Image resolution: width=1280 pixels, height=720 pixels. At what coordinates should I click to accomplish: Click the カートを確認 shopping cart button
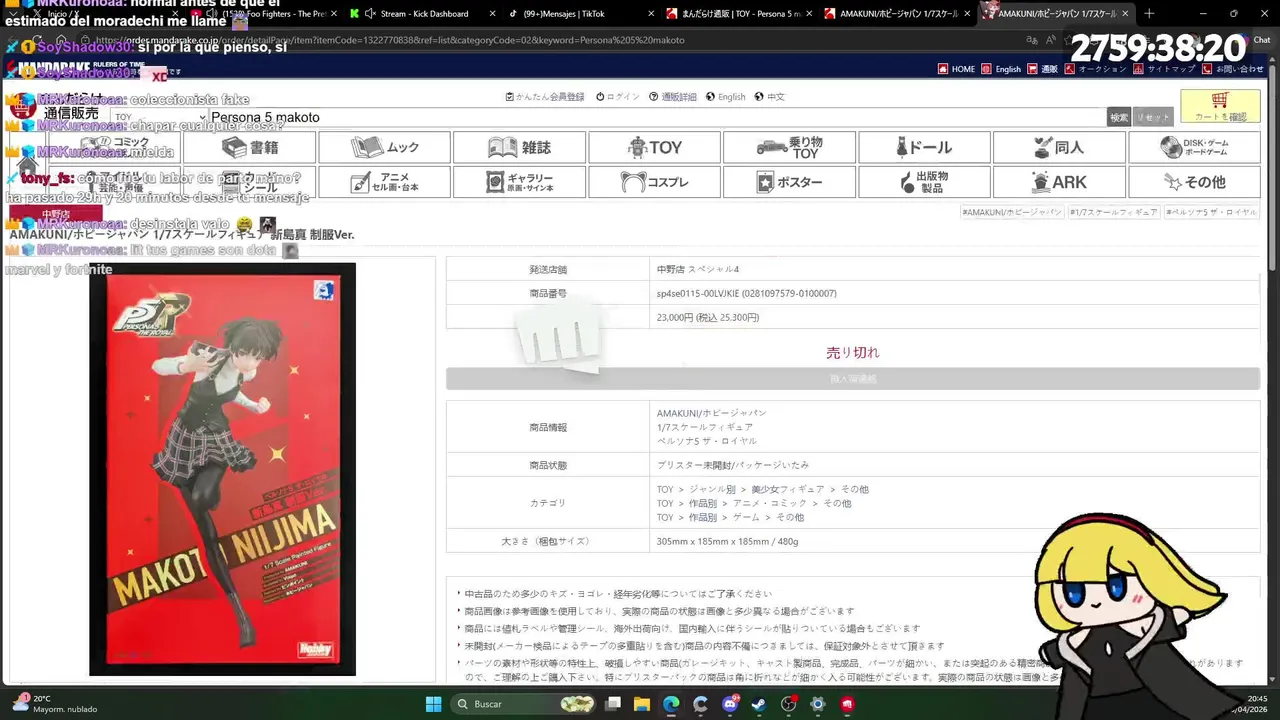pos(1220,107)
